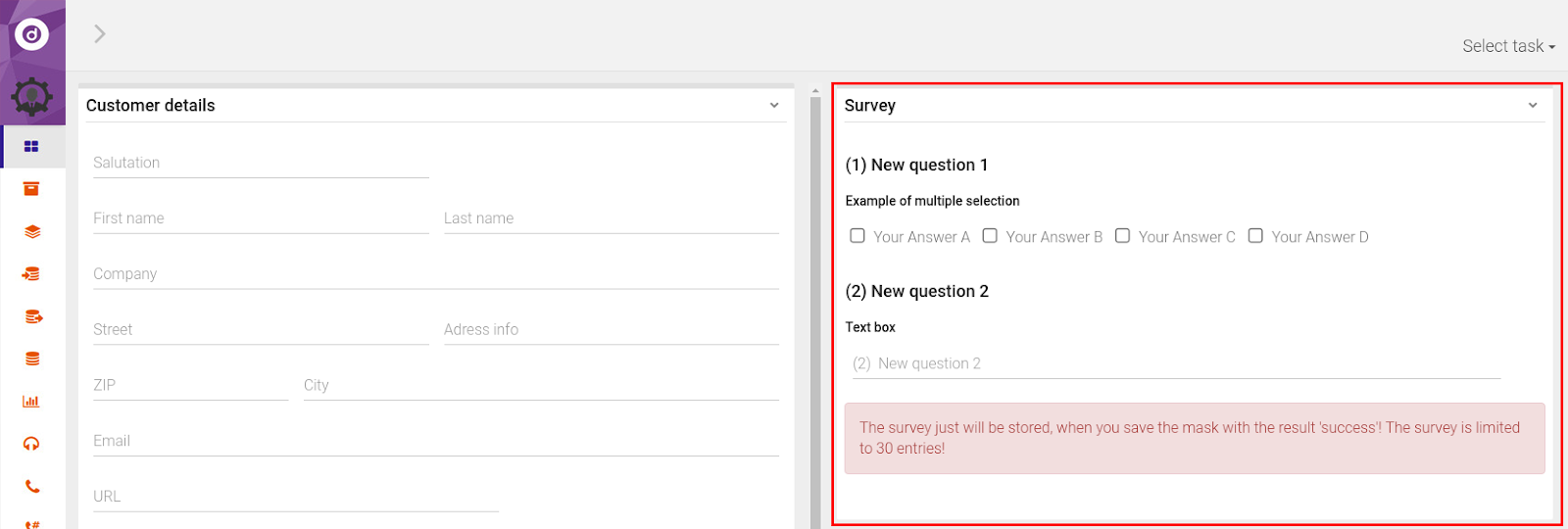
Task: Collapse the Customer details panel chevron
Action: point(774,105)
